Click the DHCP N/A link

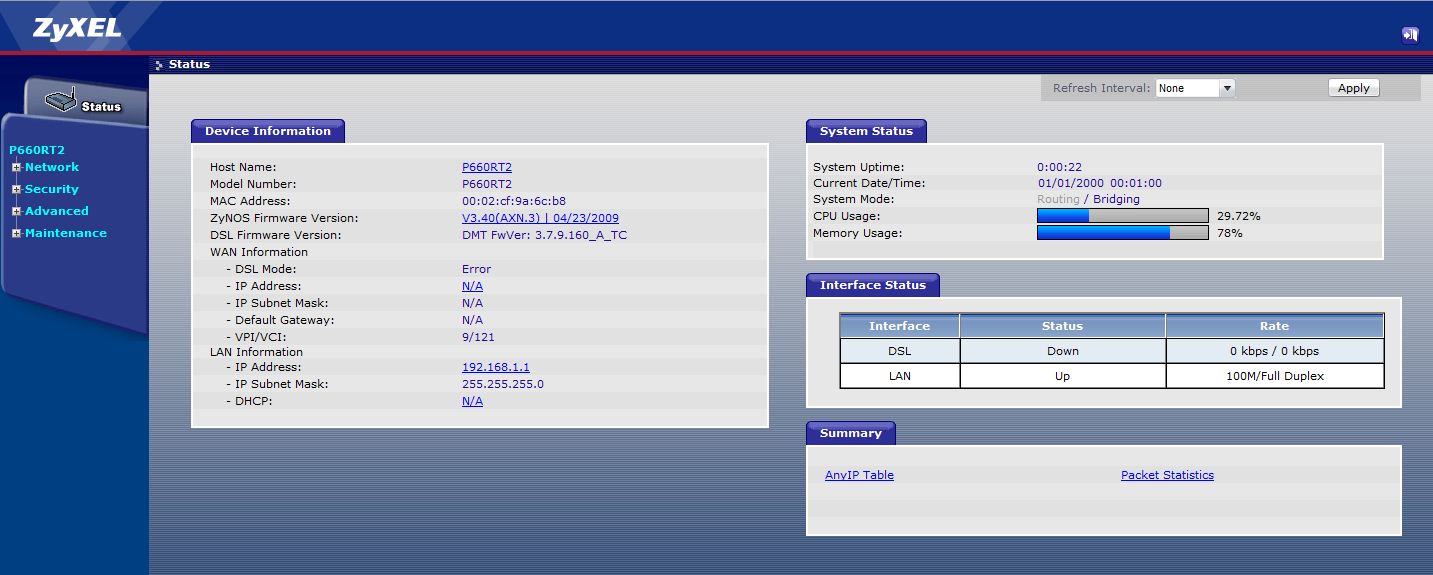[x=472, y=401]
